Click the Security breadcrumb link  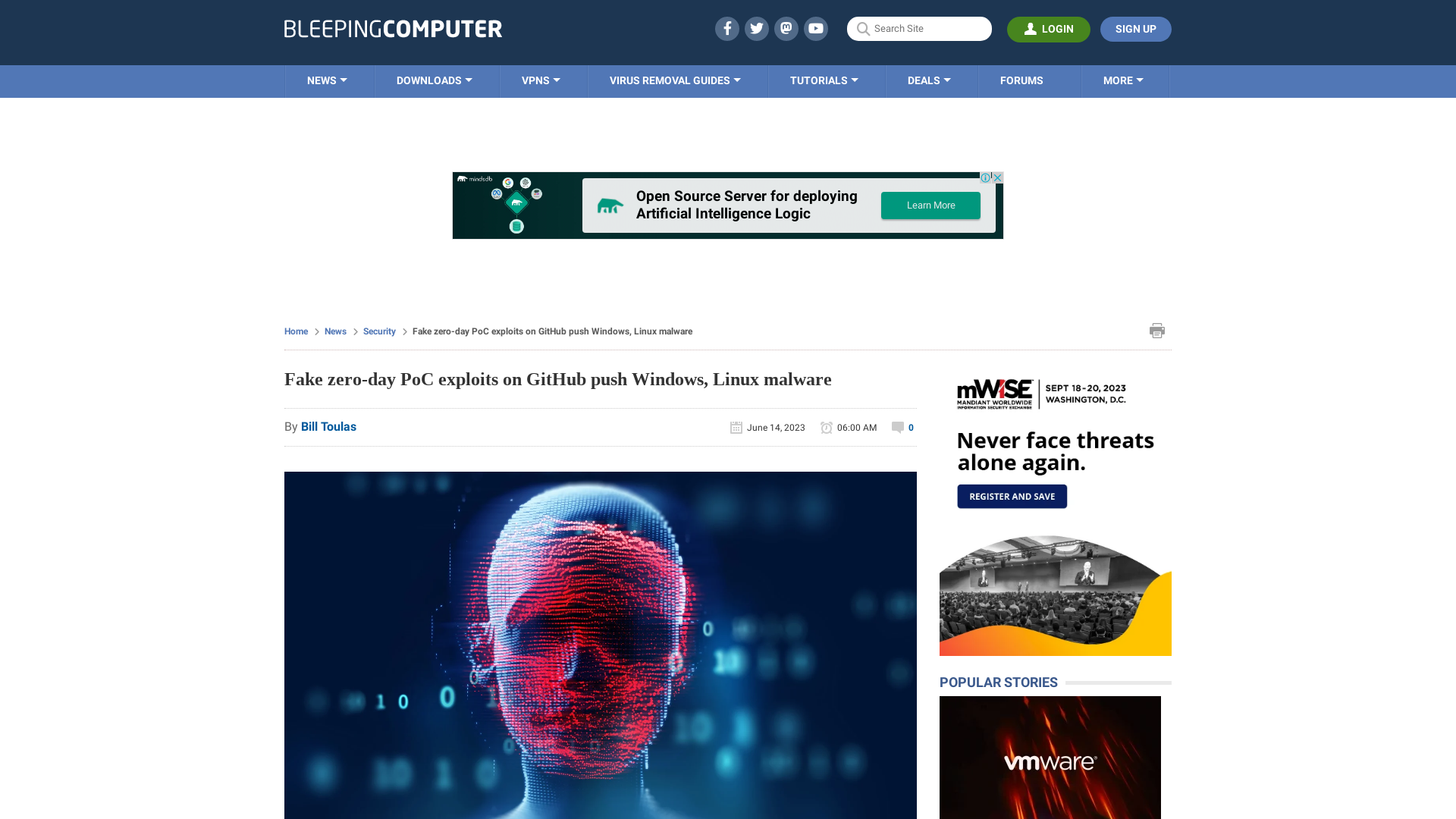click(x=378, y=331)
